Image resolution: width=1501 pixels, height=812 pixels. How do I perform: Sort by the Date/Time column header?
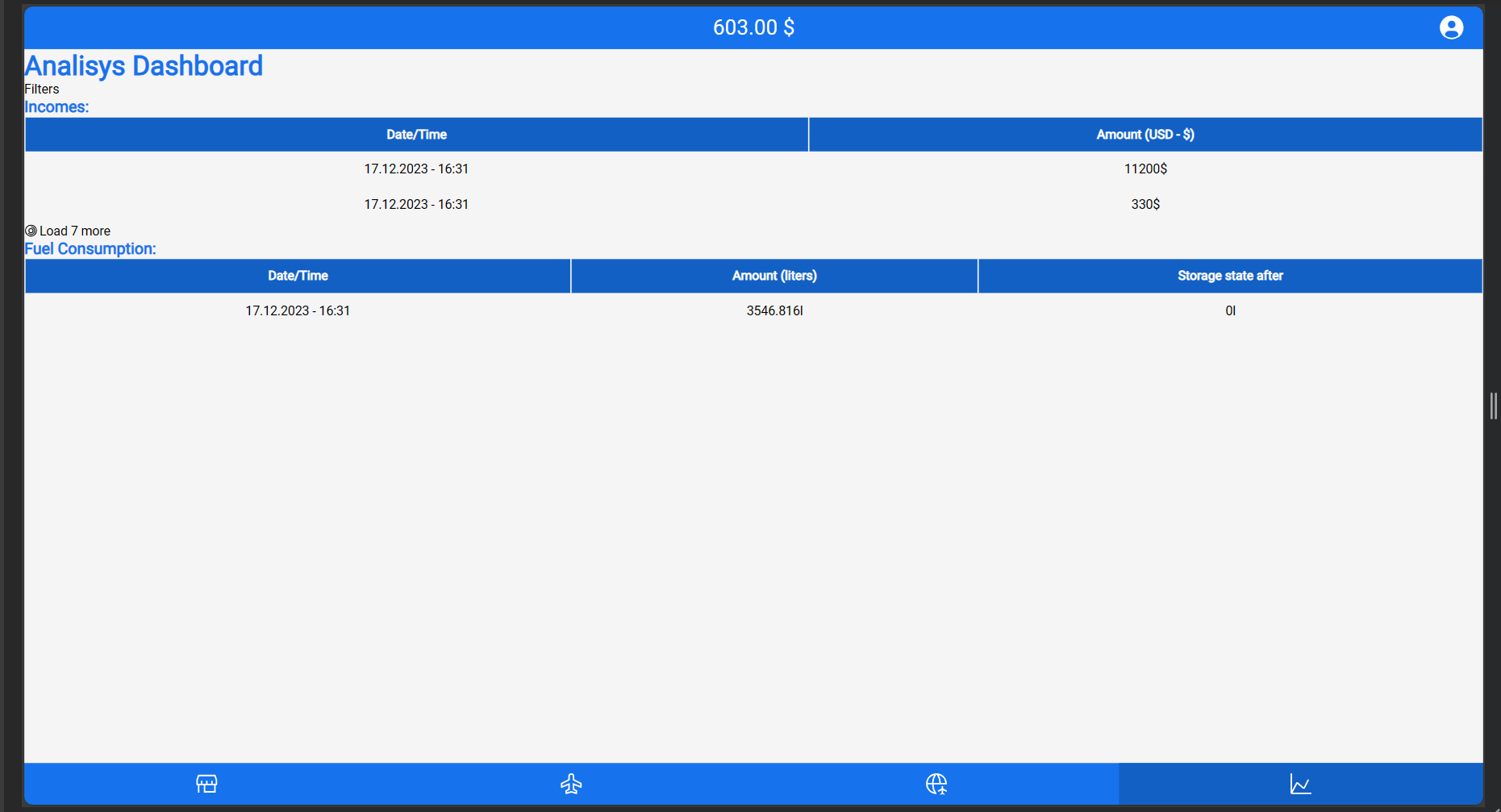click(416, 135)
